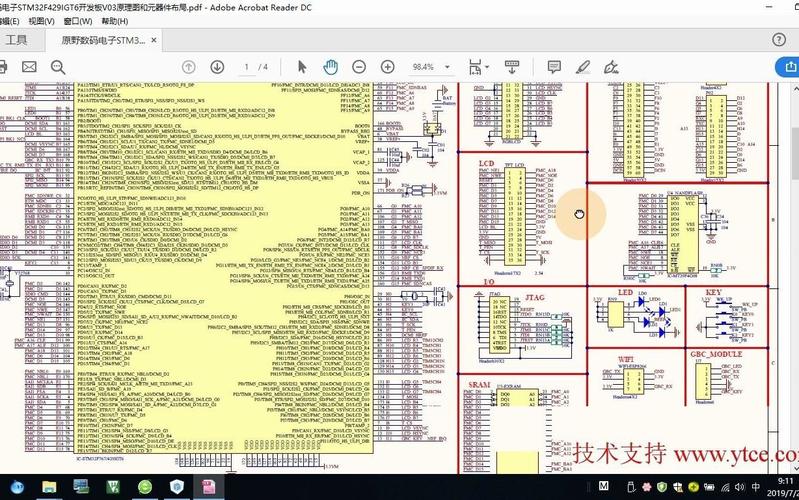
Task: Open the blue browser icon in taskbar
Action: click(x=17, y=487)
